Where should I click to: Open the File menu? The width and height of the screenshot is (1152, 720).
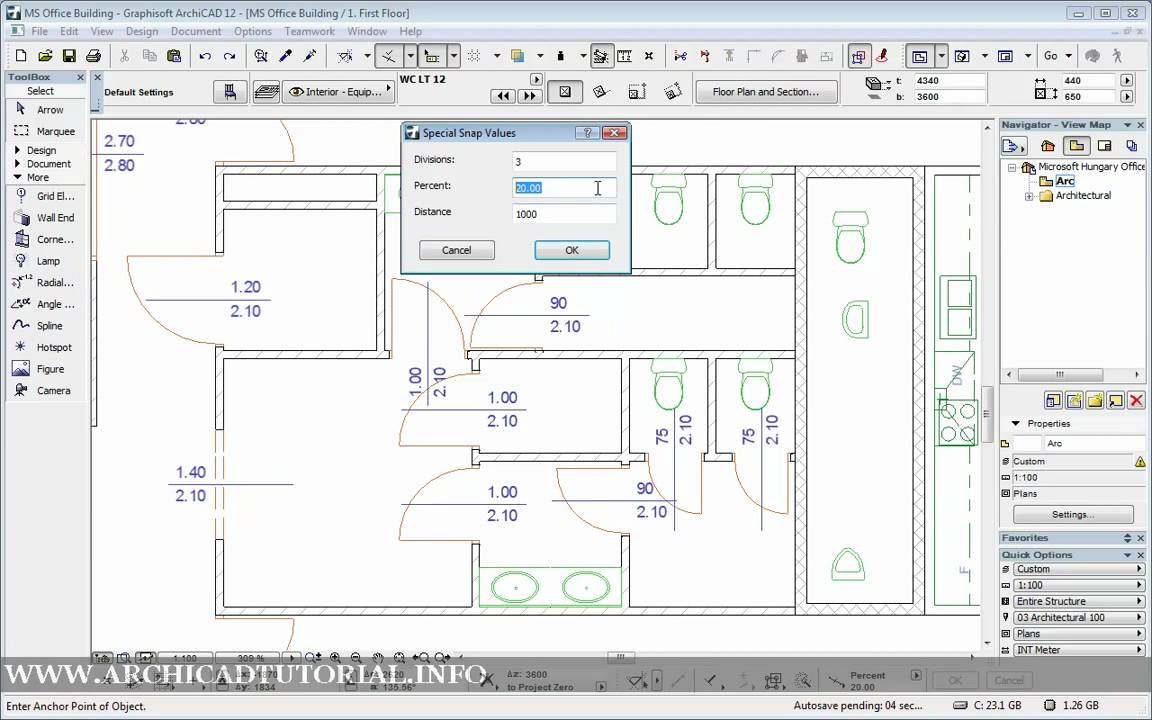[40, 31]
